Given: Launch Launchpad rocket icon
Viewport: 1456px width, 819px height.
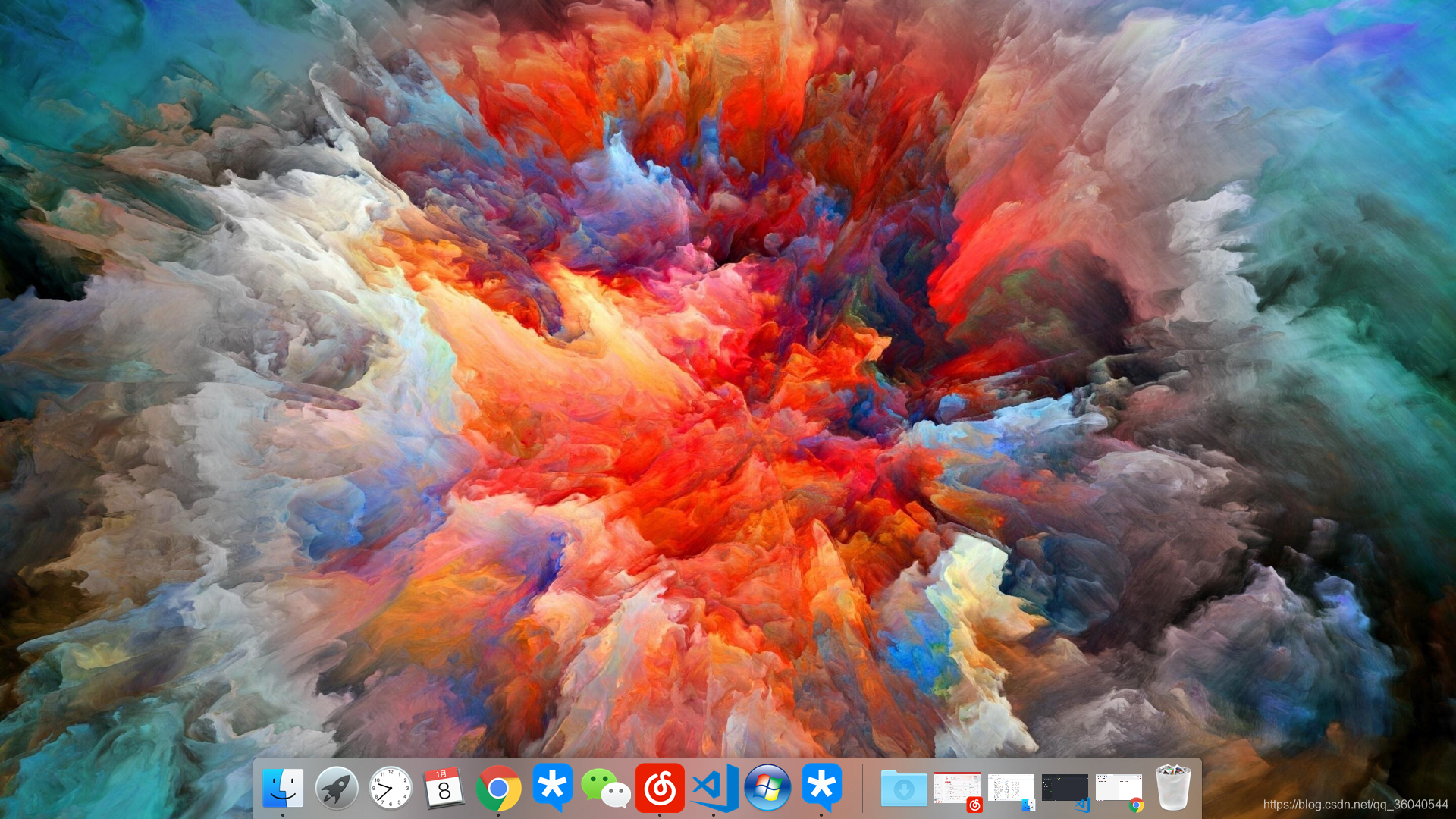Looking at the screenshot, I should point(337,788).
